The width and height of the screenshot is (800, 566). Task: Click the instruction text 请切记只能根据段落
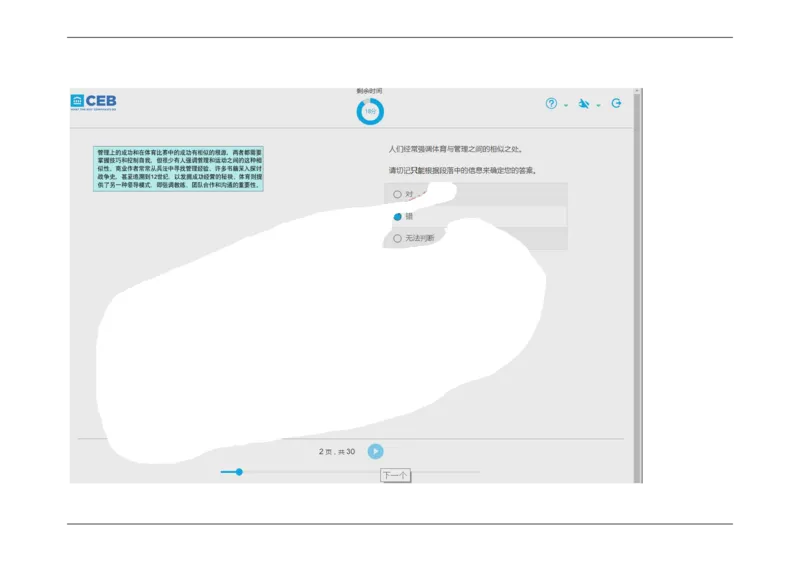pyautogui.click(x=462, y=170)
